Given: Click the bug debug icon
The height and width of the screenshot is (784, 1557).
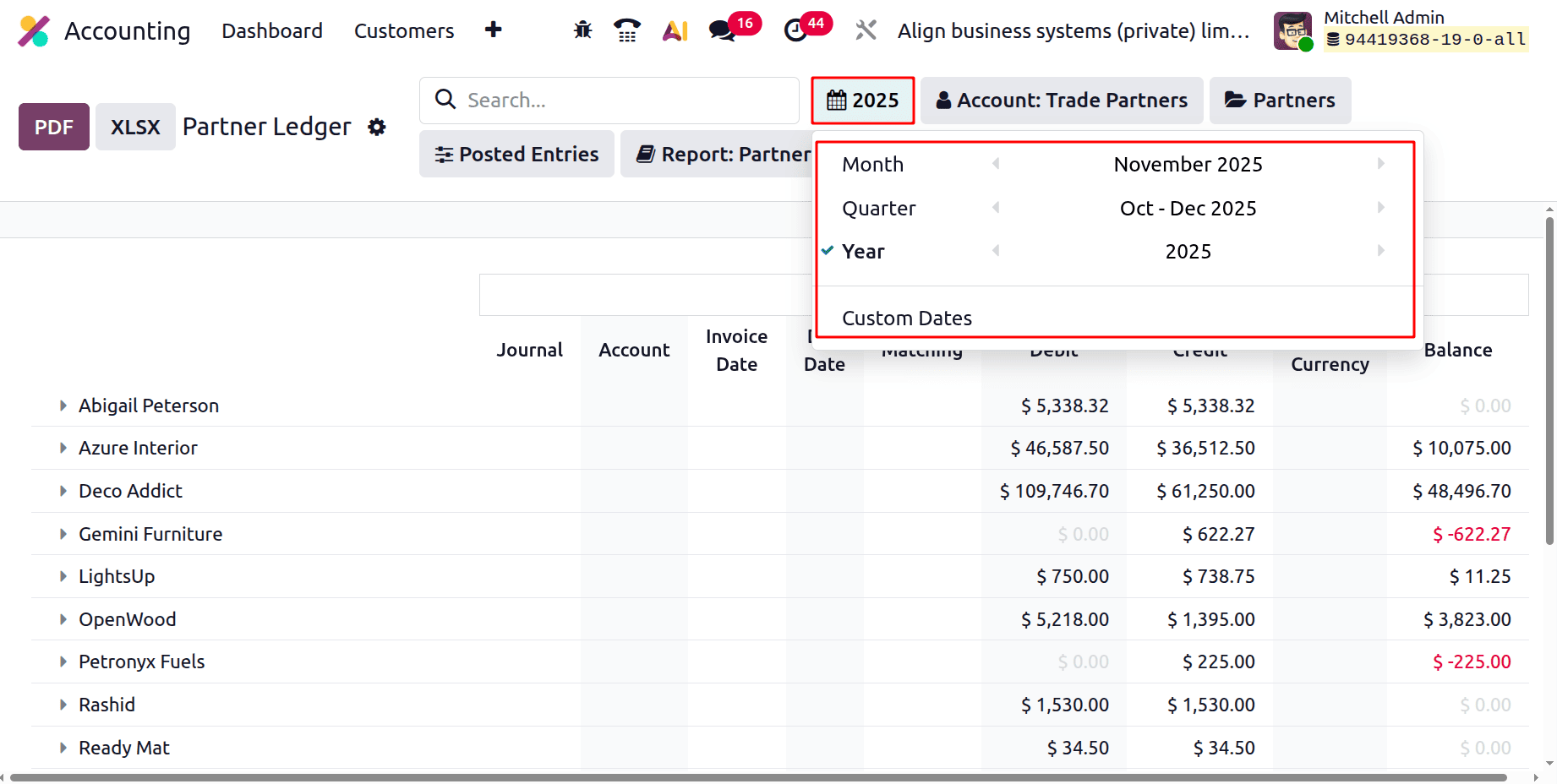Looking at the screenshot, I should tap(582, 30).
